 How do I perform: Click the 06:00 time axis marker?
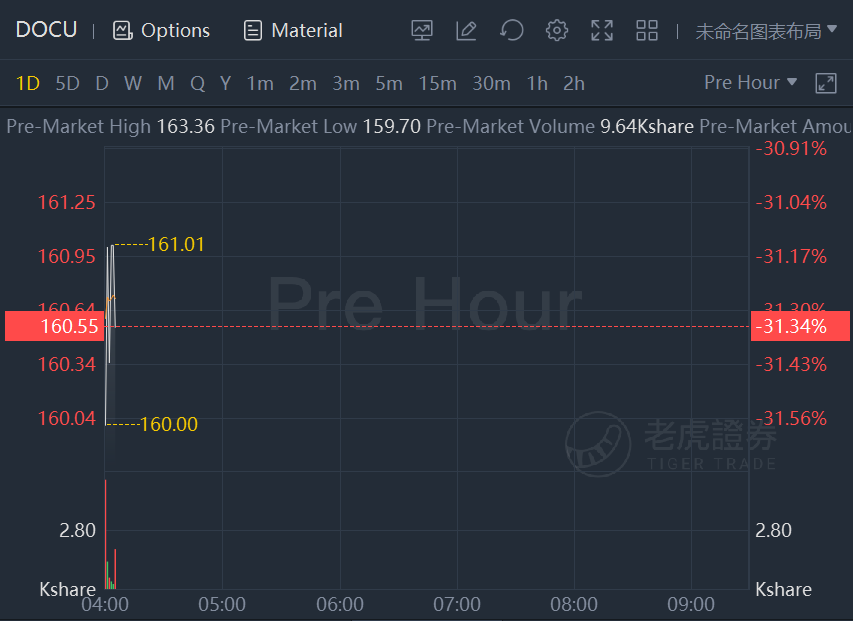tap(340, 604)
